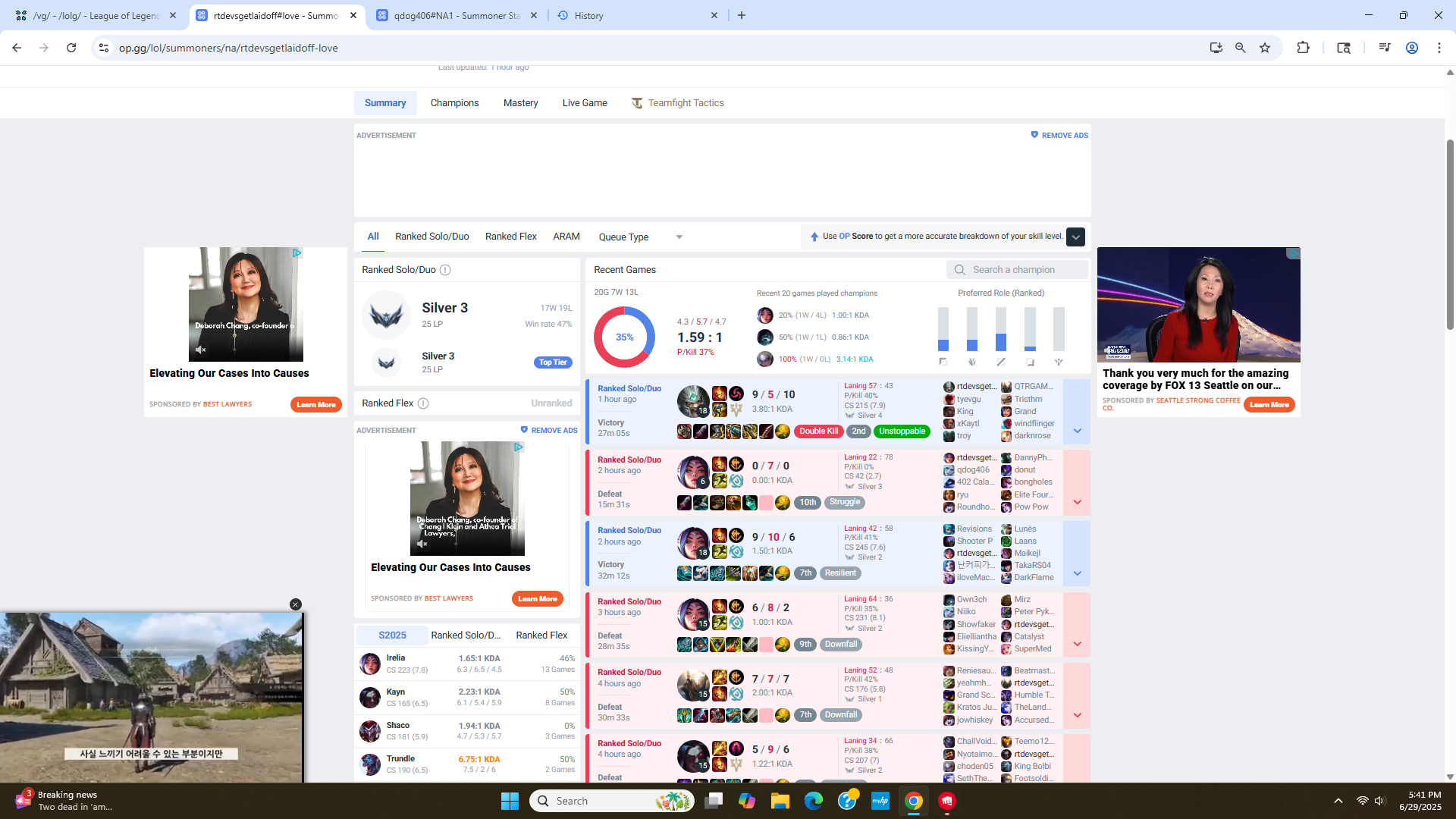1456x819 pixels.
Task: Open the Summary tab
Action: tap(385, 103)
